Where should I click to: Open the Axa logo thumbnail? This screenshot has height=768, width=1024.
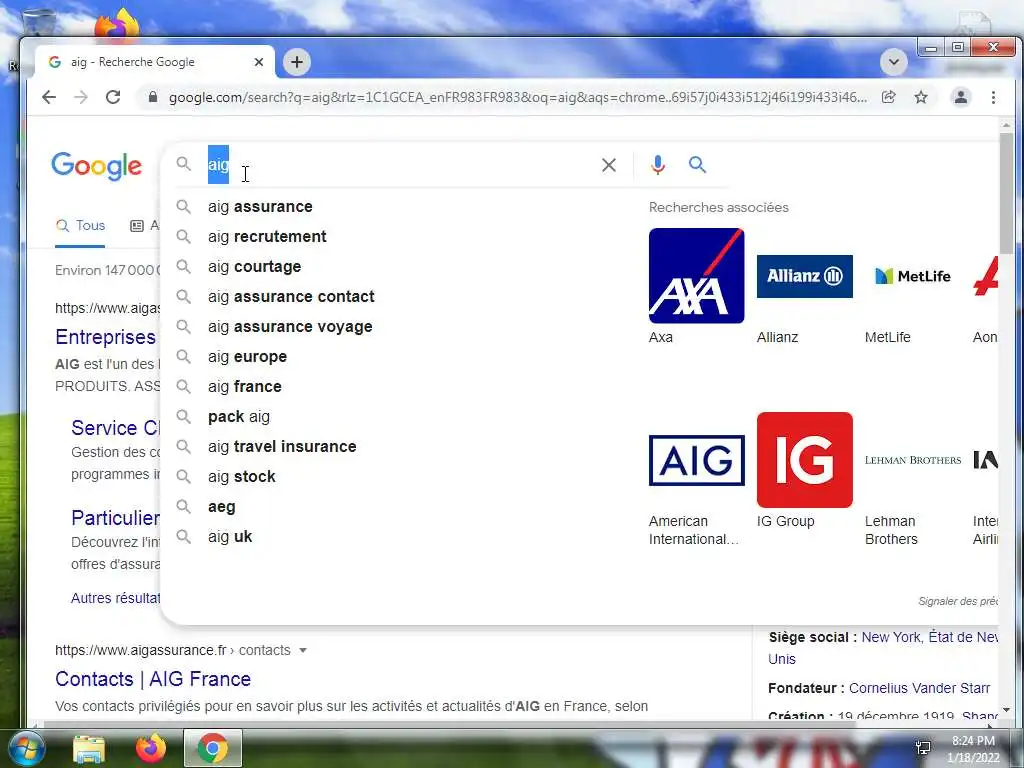pos(696,276)
